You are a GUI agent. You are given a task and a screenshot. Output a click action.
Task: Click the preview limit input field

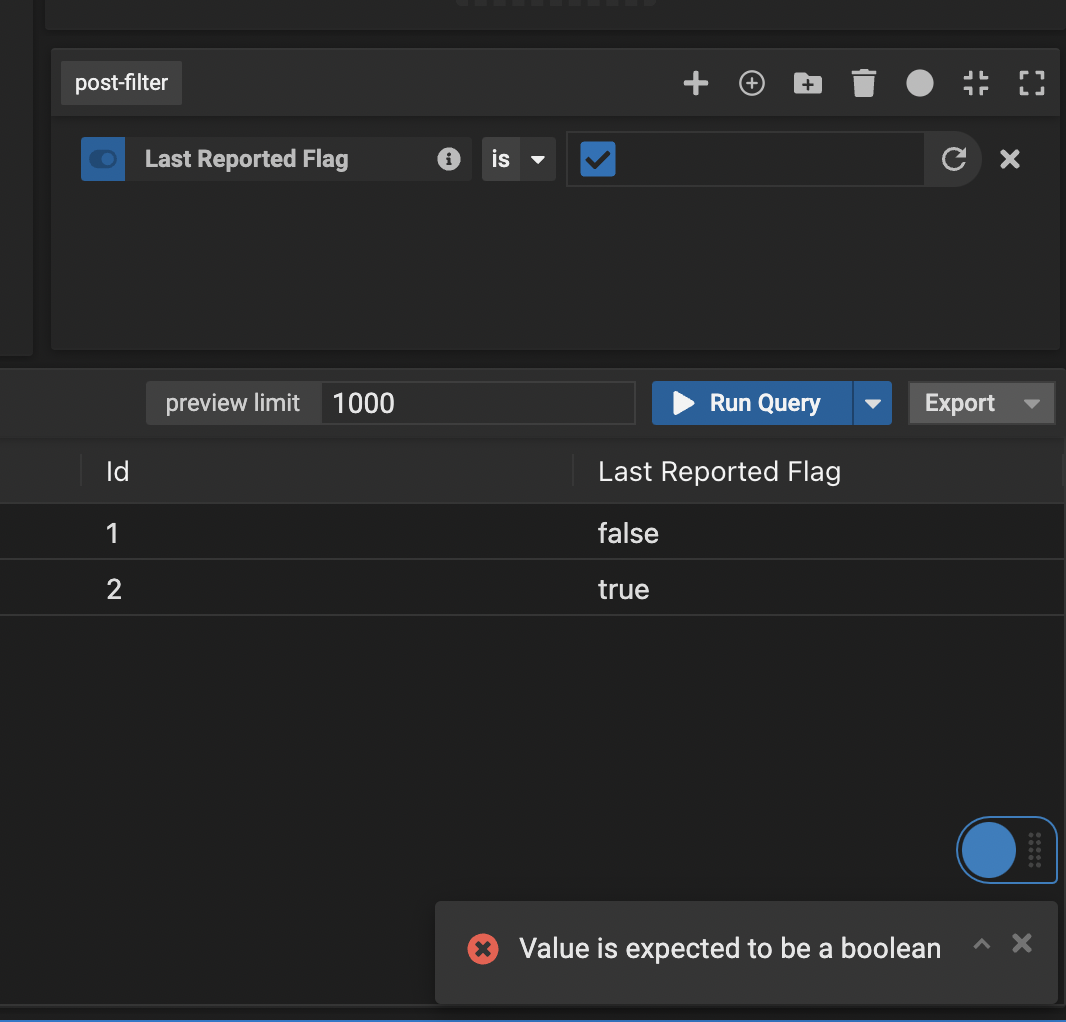[x=477, y=403]
